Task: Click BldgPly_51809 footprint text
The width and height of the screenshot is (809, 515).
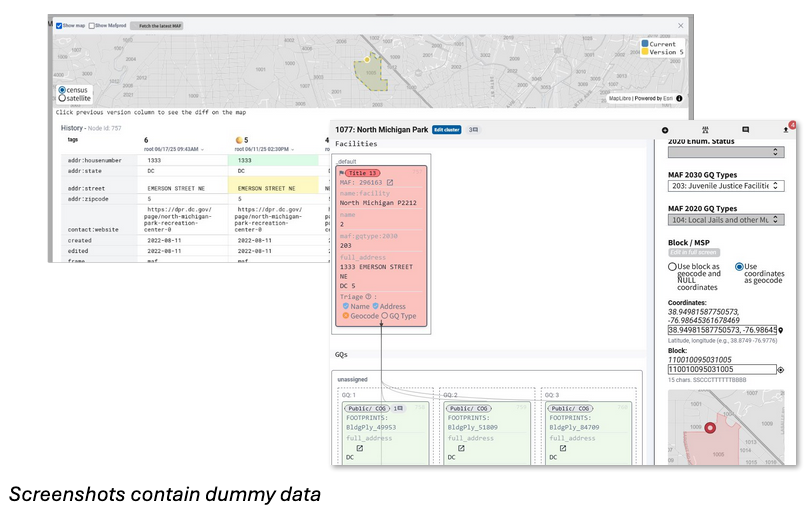Action: (x=473, y=427)
